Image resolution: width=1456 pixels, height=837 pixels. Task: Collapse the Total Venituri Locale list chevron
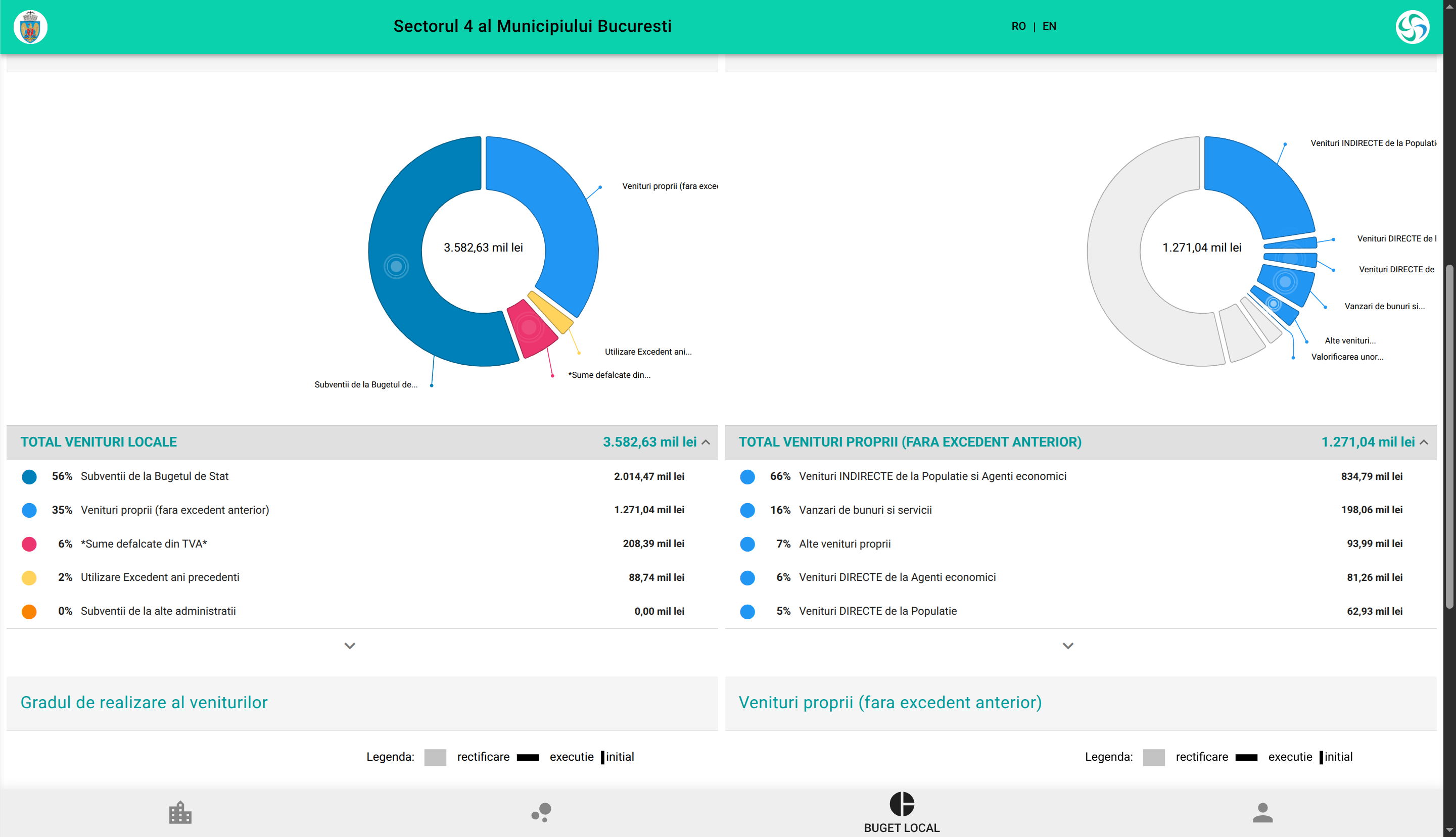coord(706,442)
